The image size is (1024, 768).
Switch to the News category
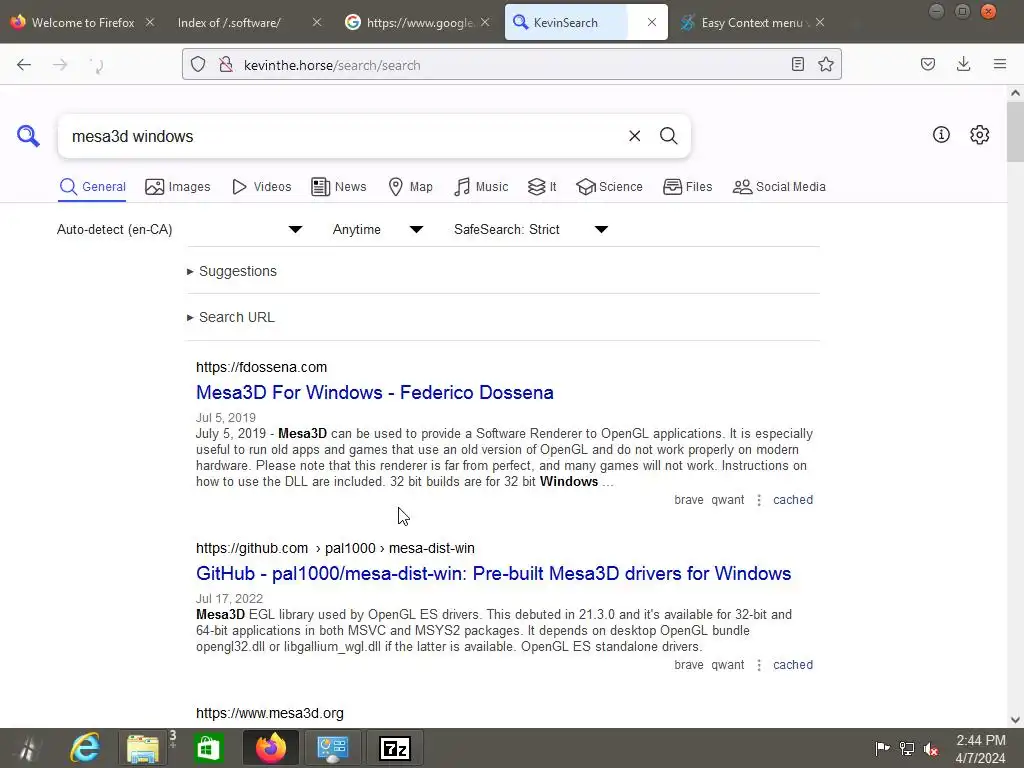[x=339, y=187]
